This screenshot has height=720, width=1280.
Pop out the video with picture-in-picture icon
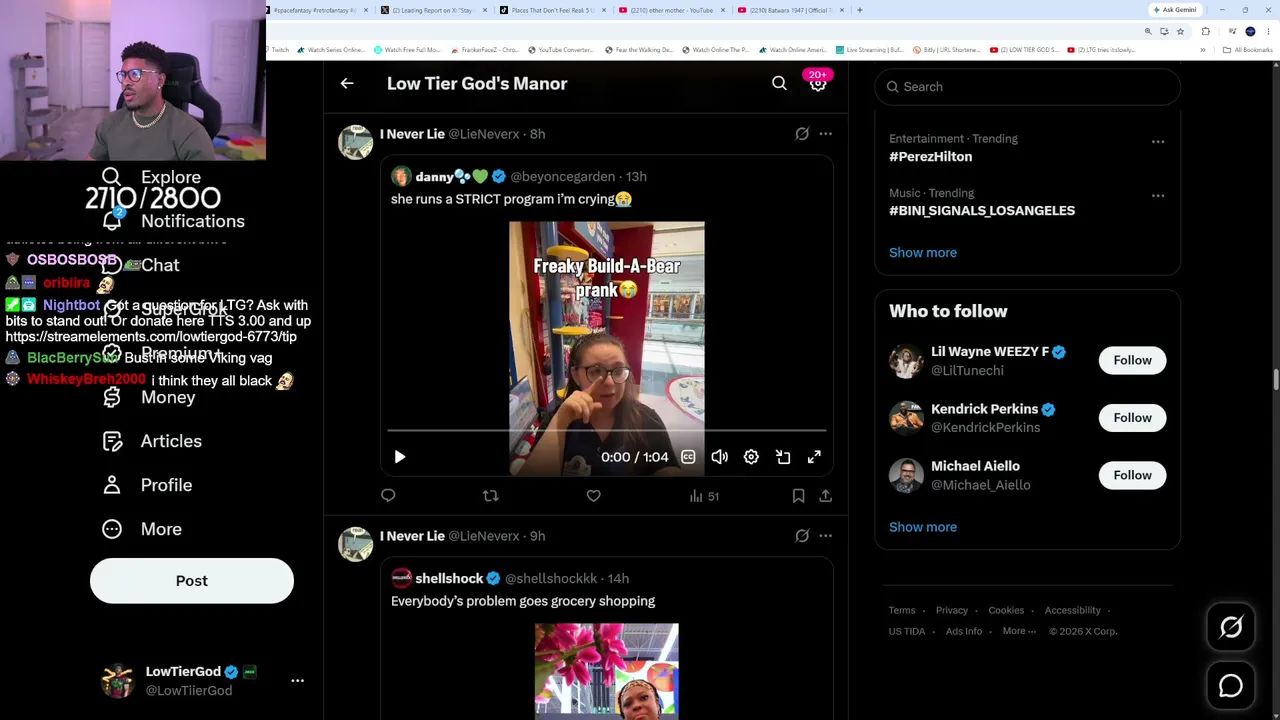pos(783,457)
